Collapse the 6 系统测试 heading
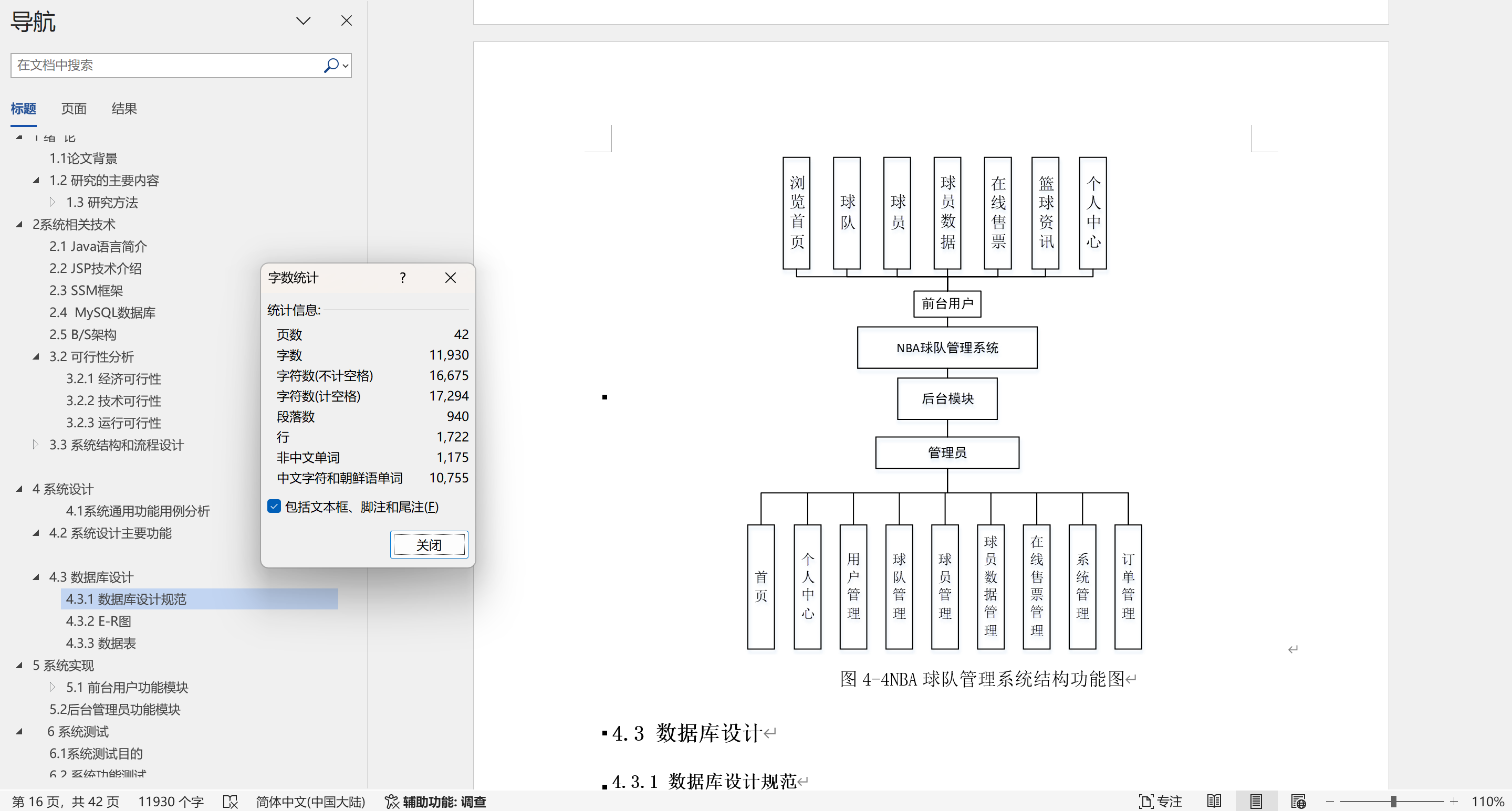This screenshot has height=811, width=1512. click(19, 731)
